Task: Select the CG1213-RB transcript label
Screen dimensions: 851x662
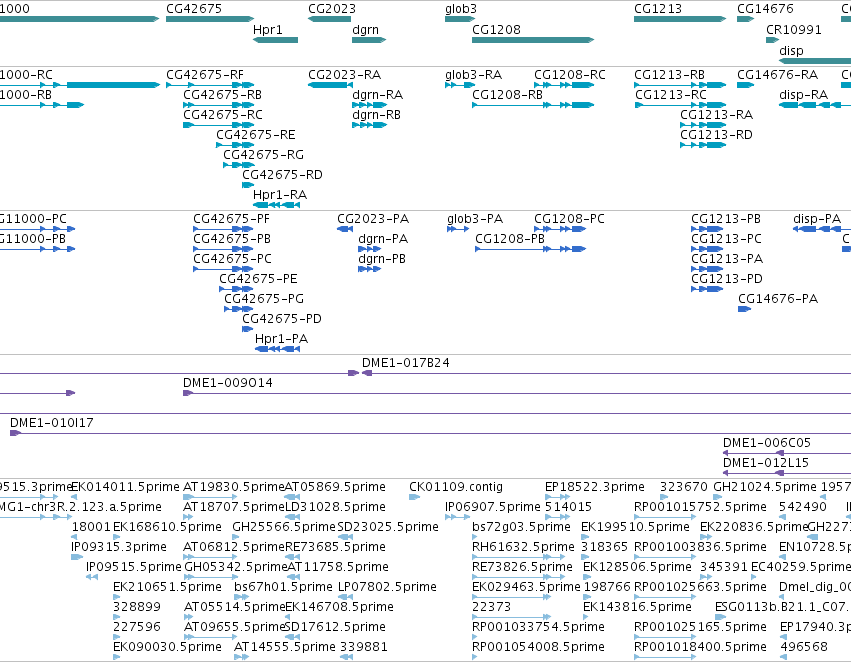Action: pyautogui.click(x=669, y=75)
